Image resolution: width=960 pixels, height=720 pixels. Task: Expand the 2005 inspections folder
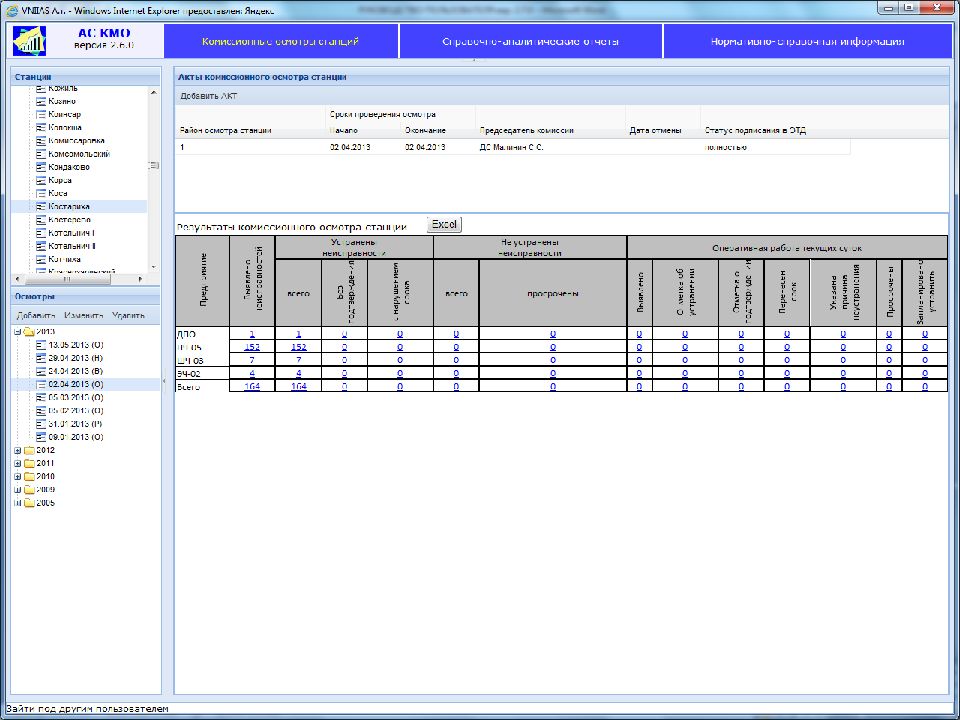[x=18, y=503]
